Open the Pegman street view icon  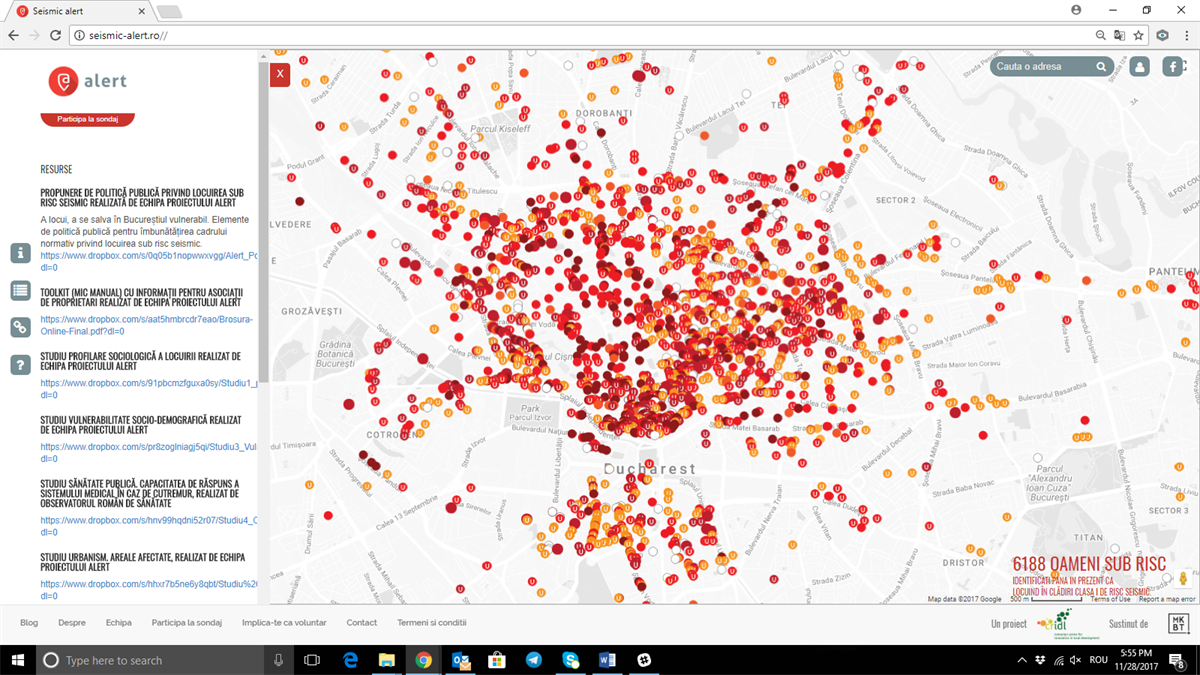(1183, 579)
